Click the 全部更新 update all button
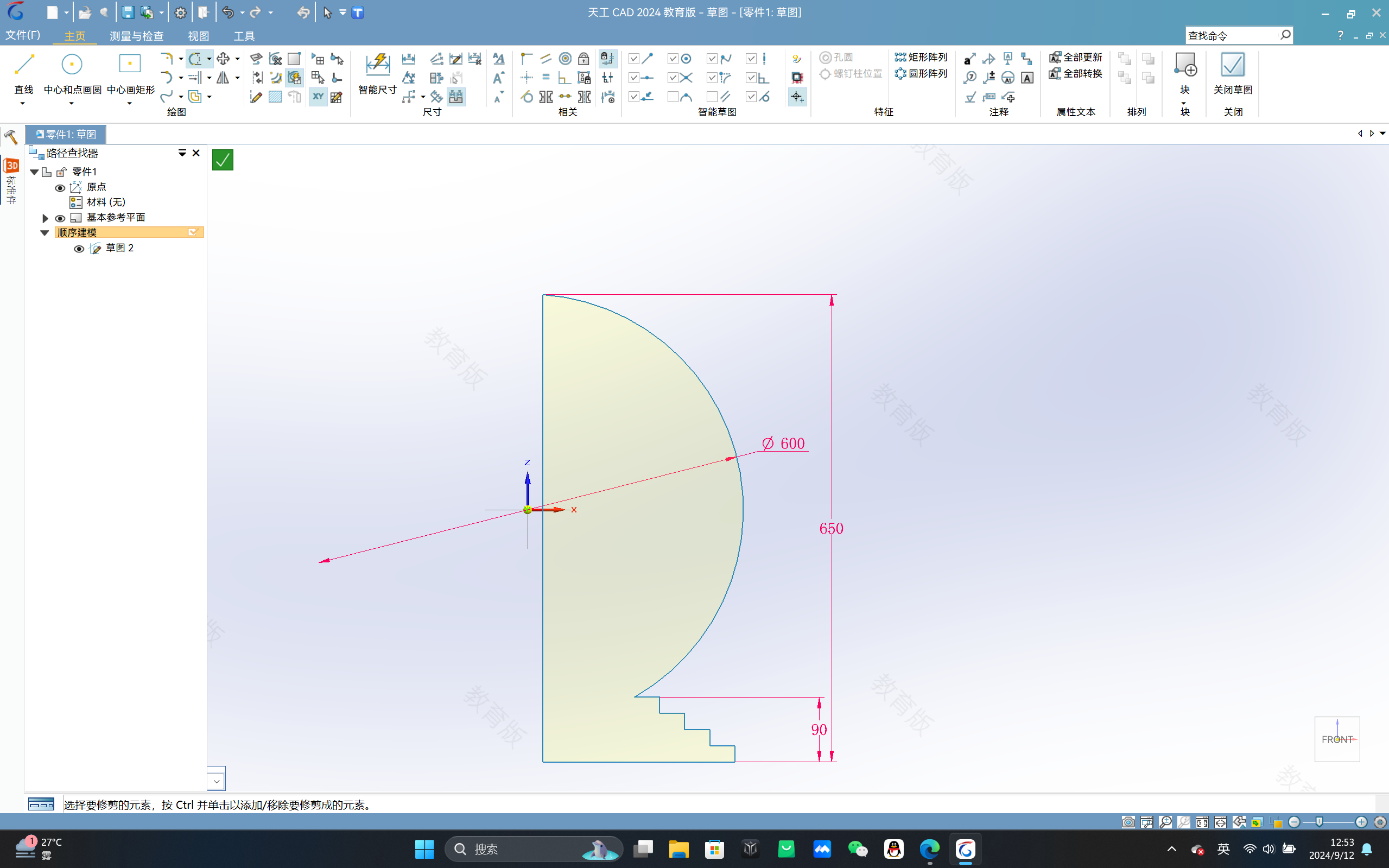Viewport: 1389px width, 868px height. [x=1076, y=57]
